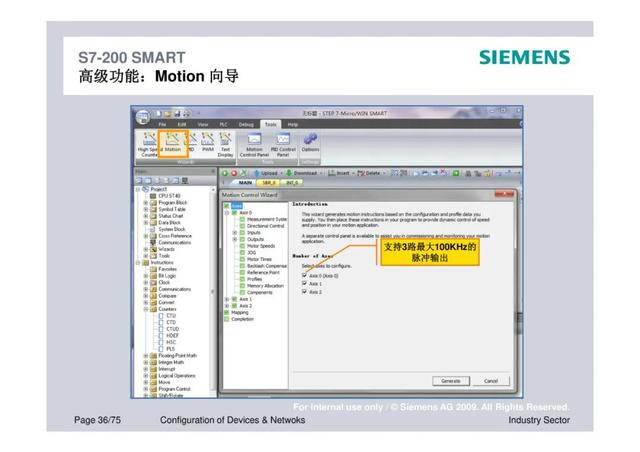Image resolution: width=640 pixels, height=452 pixels.
Task: Click the Generate button
Action: coord(451,381)
